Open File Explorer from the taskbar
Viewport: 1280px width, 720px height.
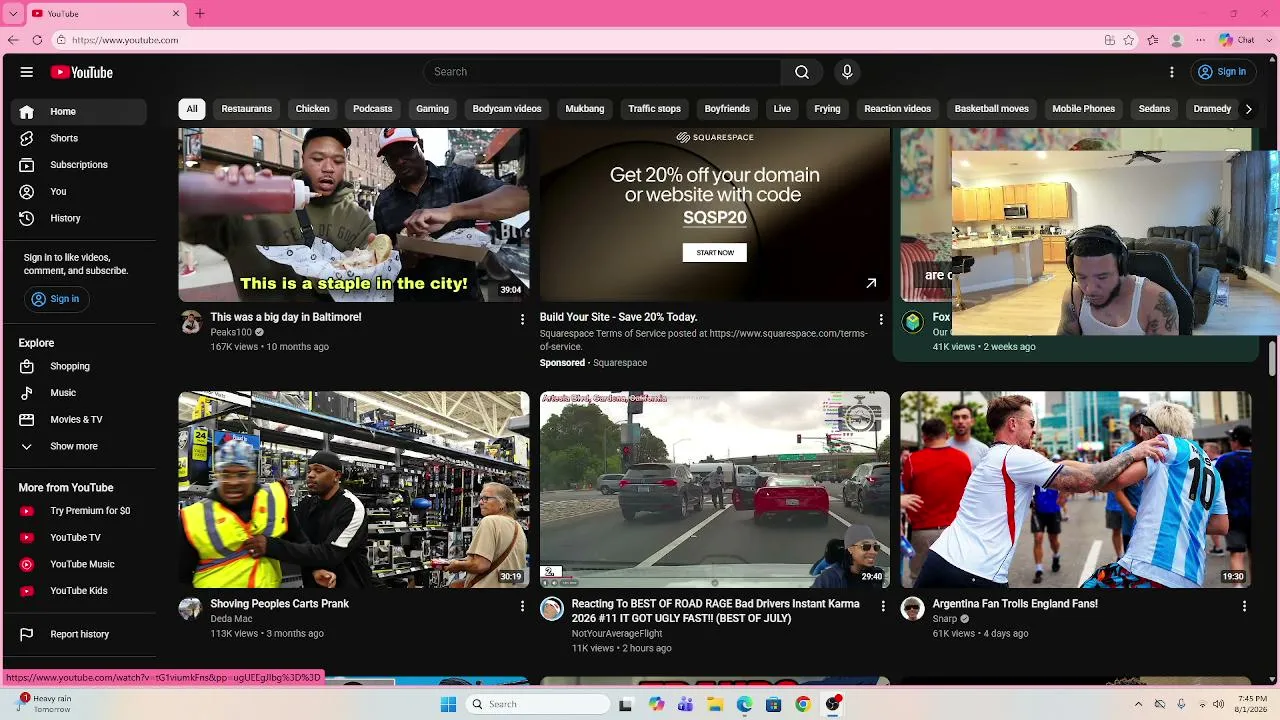[x=715, y=704]
